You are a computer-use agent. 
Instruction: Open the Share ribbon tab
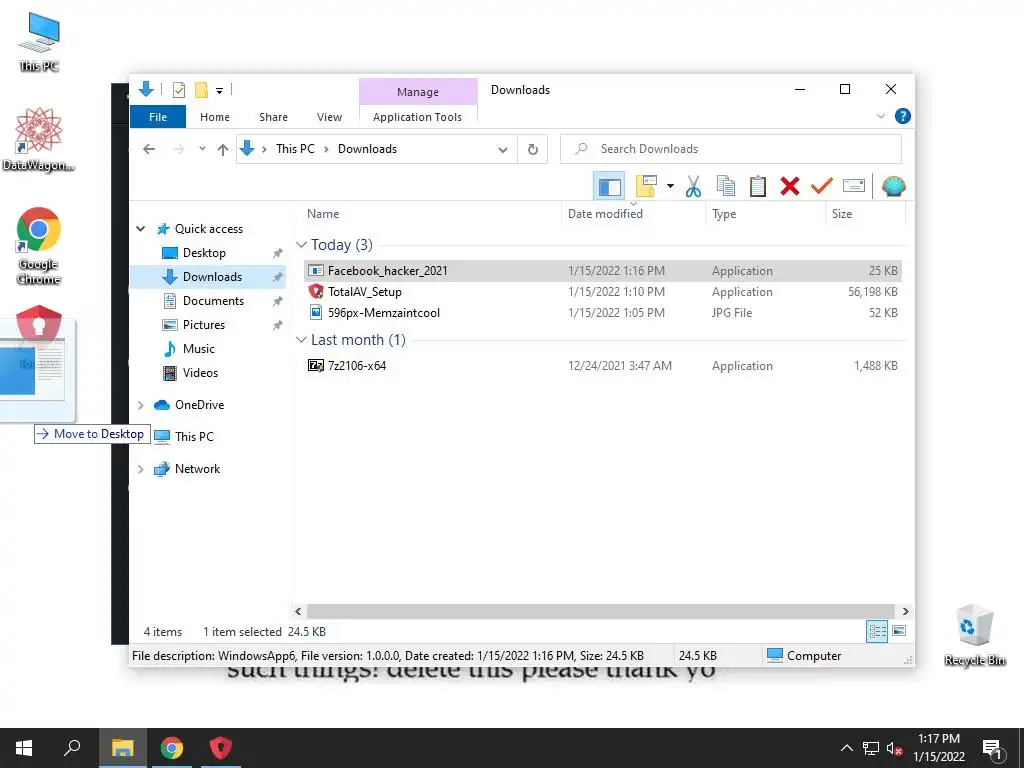pos(273,117)
